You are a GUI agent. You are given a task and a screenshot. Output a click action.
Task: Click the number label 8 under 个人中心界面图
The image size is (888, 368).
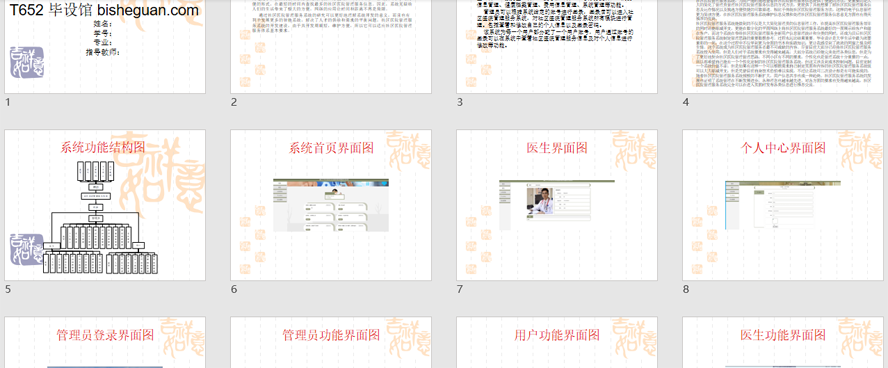(x=686, y=289)
